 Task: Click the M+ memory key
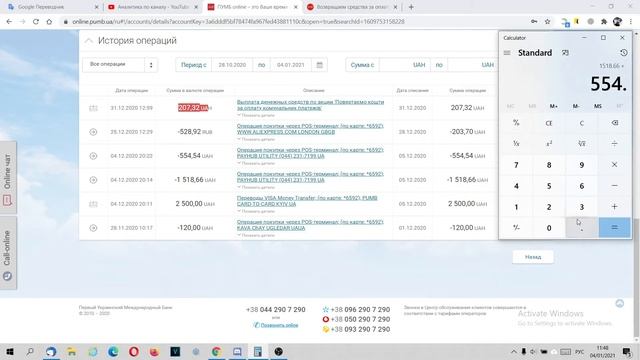(x=554, y=106)
